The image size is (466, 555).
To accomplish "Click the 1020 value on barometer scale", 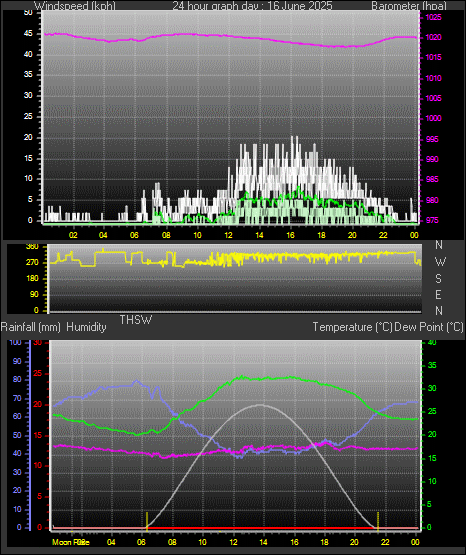I will (433, 37).
